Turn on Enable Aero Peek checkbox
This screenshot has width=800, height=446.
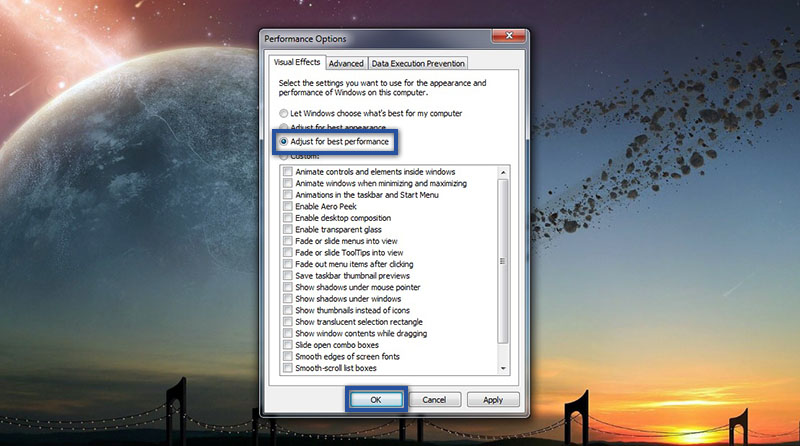click(289, 206)
